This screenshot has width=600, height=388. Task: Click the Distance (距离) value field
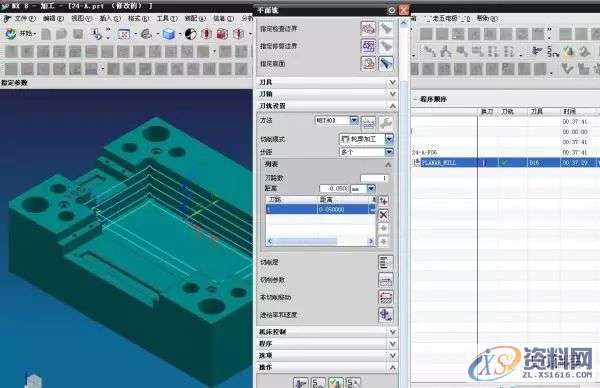pos(334,189)
